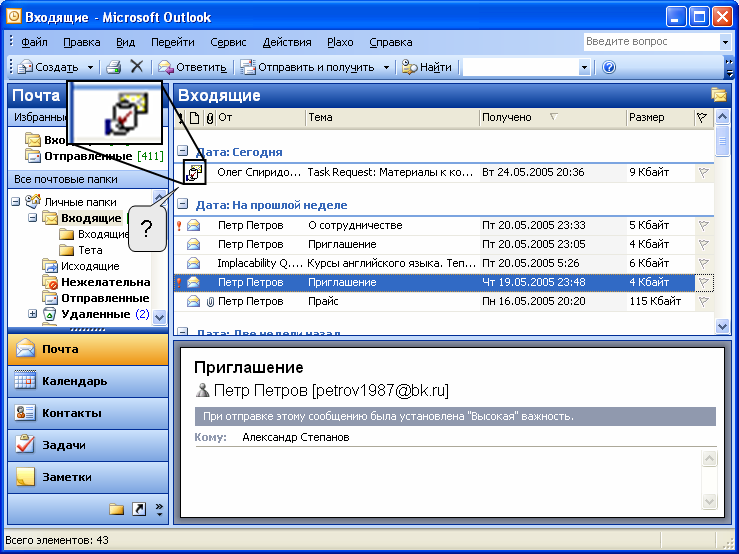Image resolution: width=739 pixels, height=554 pixels.
Task: Collapse the Дата: Сегодня group
Action: pos(182,151)
